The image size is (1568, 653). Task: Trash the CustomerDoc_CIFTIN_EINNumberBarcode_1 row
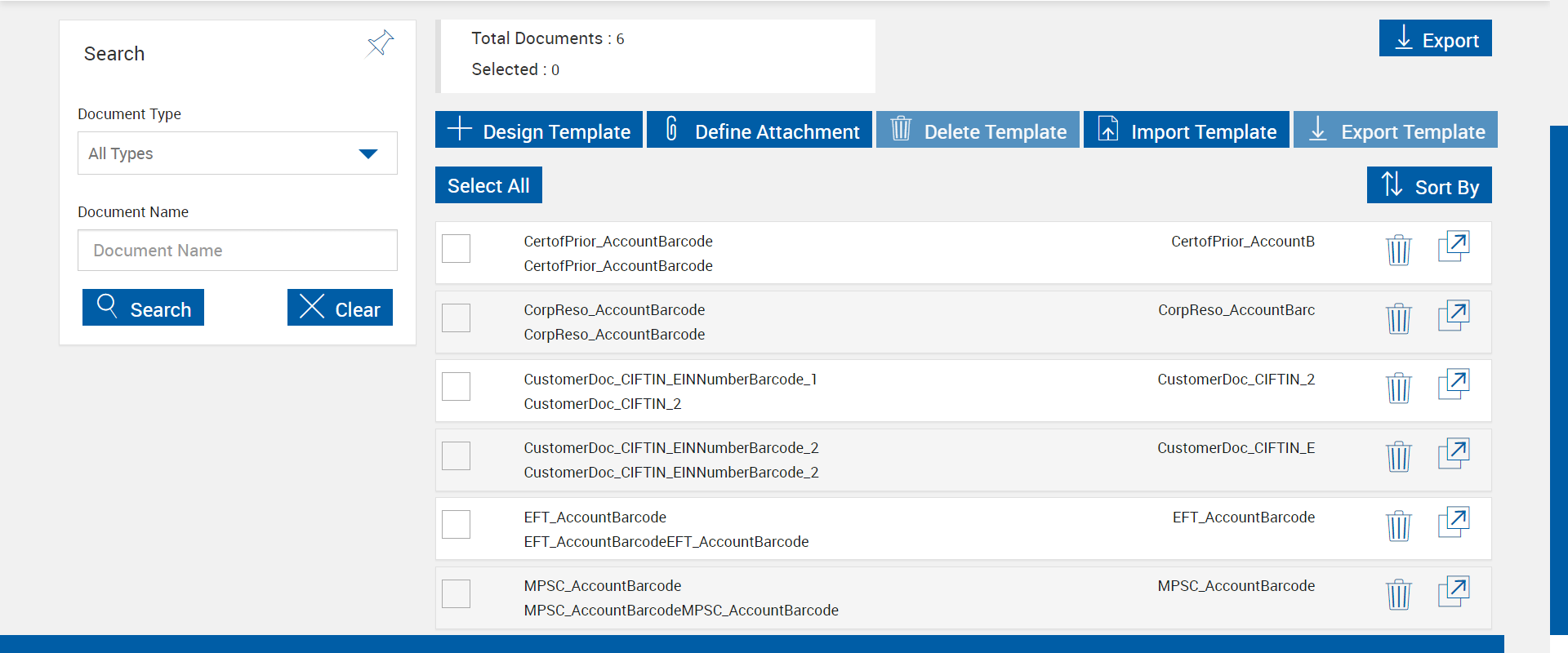(x=1399, y=388)
